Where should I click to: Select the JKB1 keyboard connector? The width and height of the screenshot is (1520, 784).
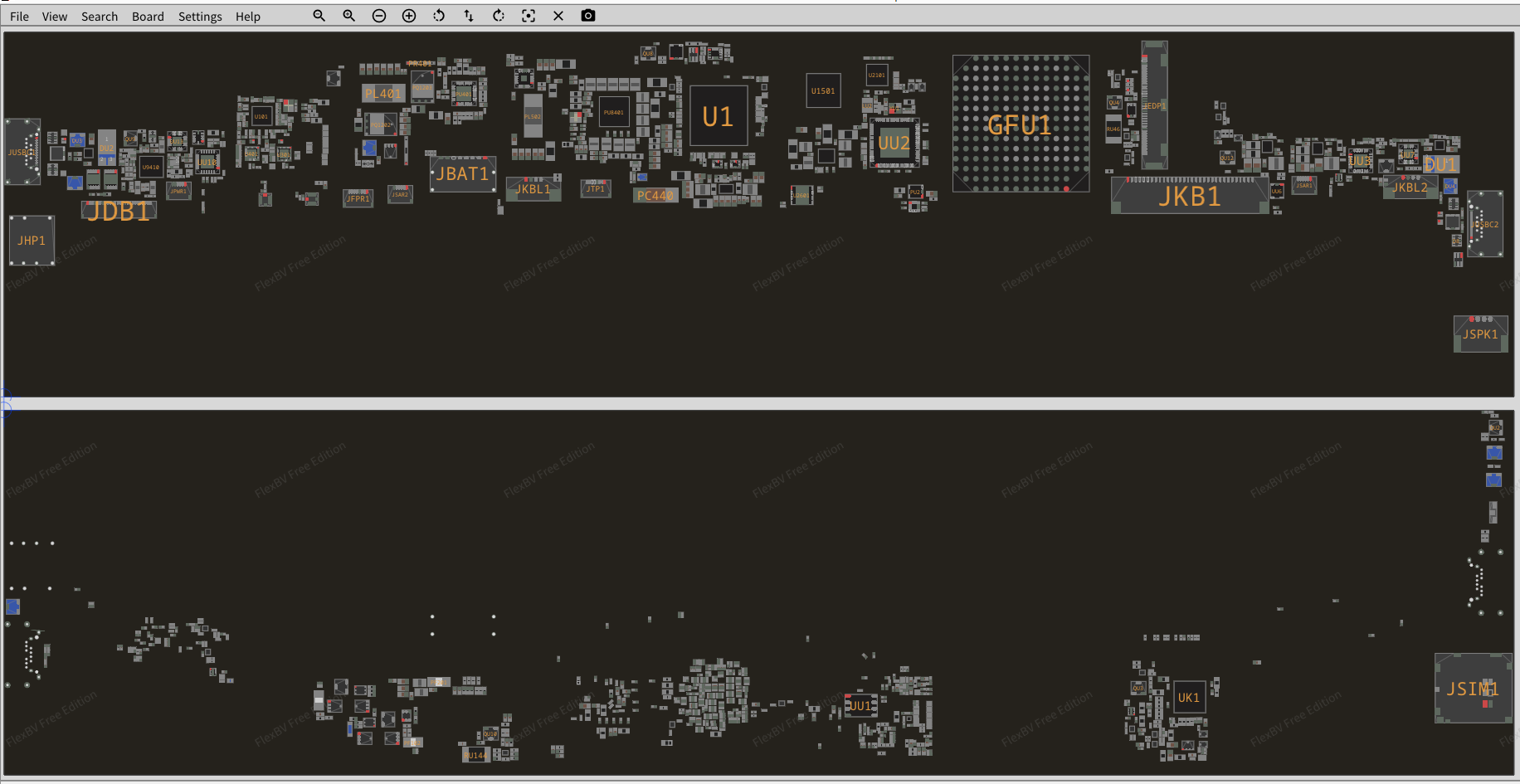(1189, 197)
